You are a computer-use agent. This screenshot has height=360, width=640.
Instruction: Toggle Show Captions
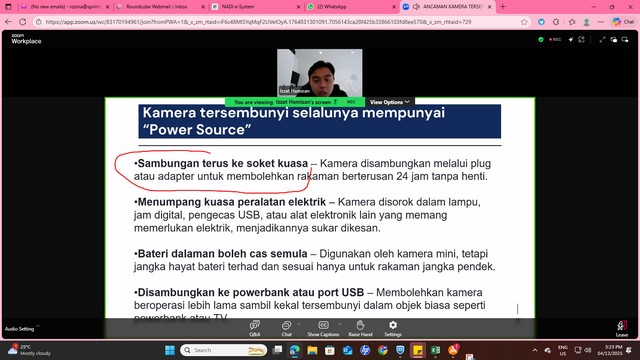pyautogui.click(x=323, y=328)
